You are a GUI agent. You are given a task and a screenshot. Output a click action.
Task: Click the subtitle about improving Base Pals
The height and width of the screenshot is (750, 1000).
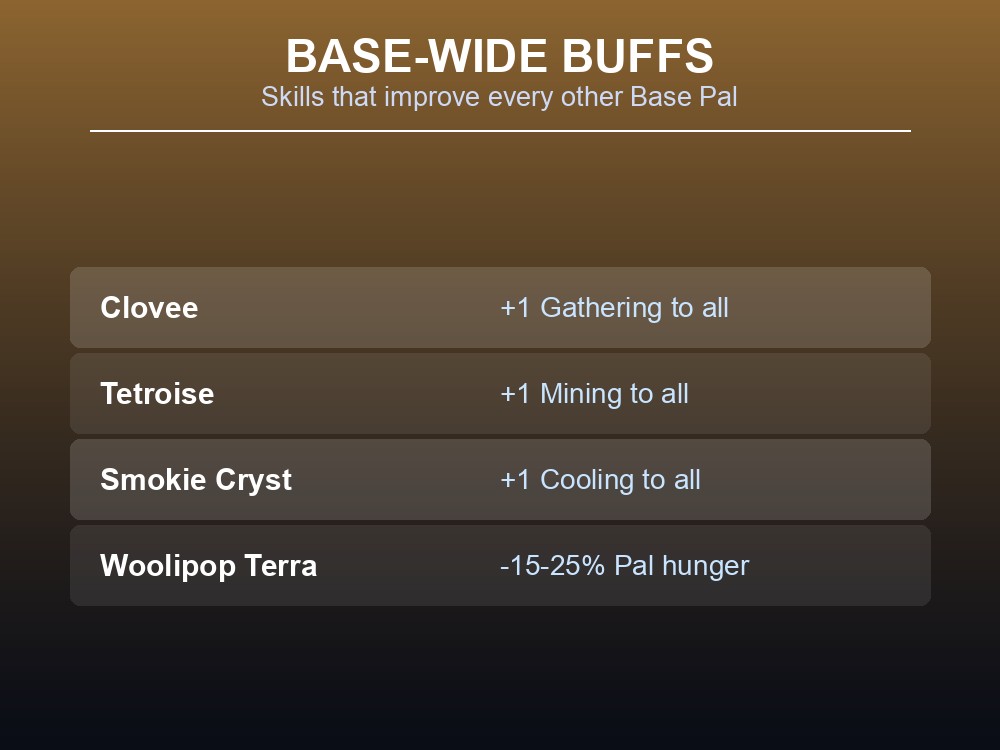[499, 97]
